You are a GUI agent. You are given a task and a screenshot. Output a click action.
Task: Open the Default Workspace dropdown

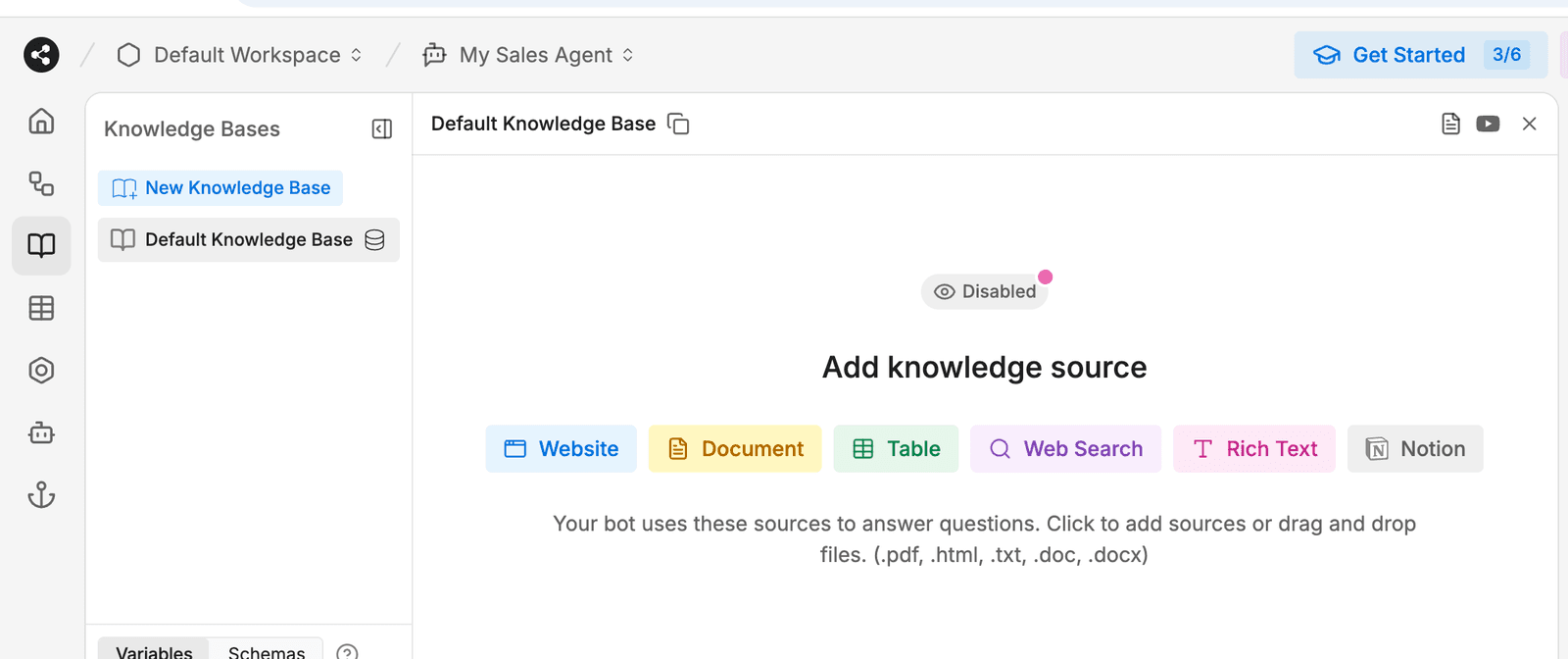(x=240, y=55)
